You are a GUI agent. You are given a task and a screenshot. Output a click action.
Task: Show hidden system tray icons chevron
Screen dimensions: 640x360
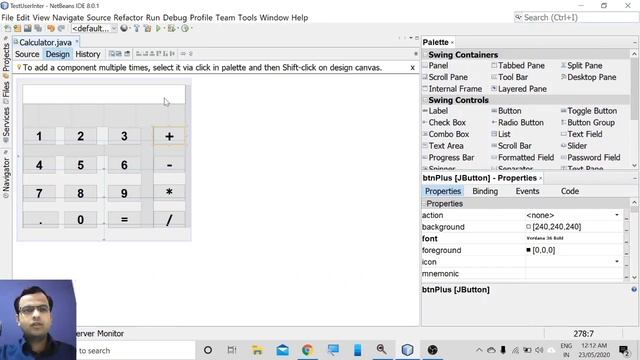pos(479,350)
